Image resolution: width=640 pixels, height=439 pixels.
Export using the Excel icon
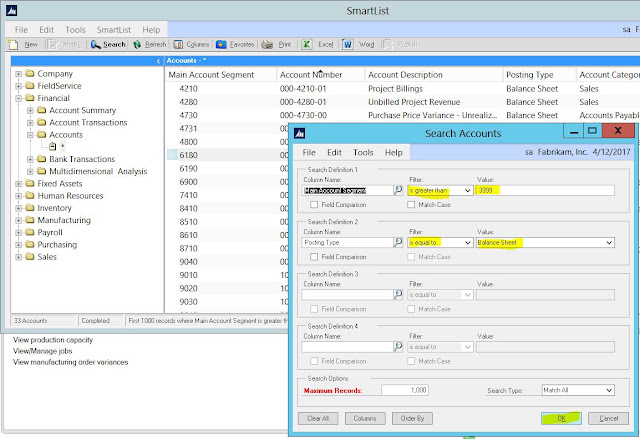[x=307, y=44]
